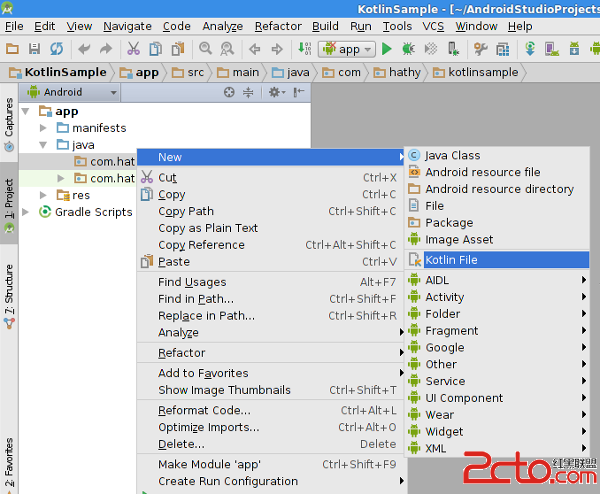Click the Replace magnifier icon
This screenshot has height=494, width=600.
pyautogui.click(x=227, y=49)
